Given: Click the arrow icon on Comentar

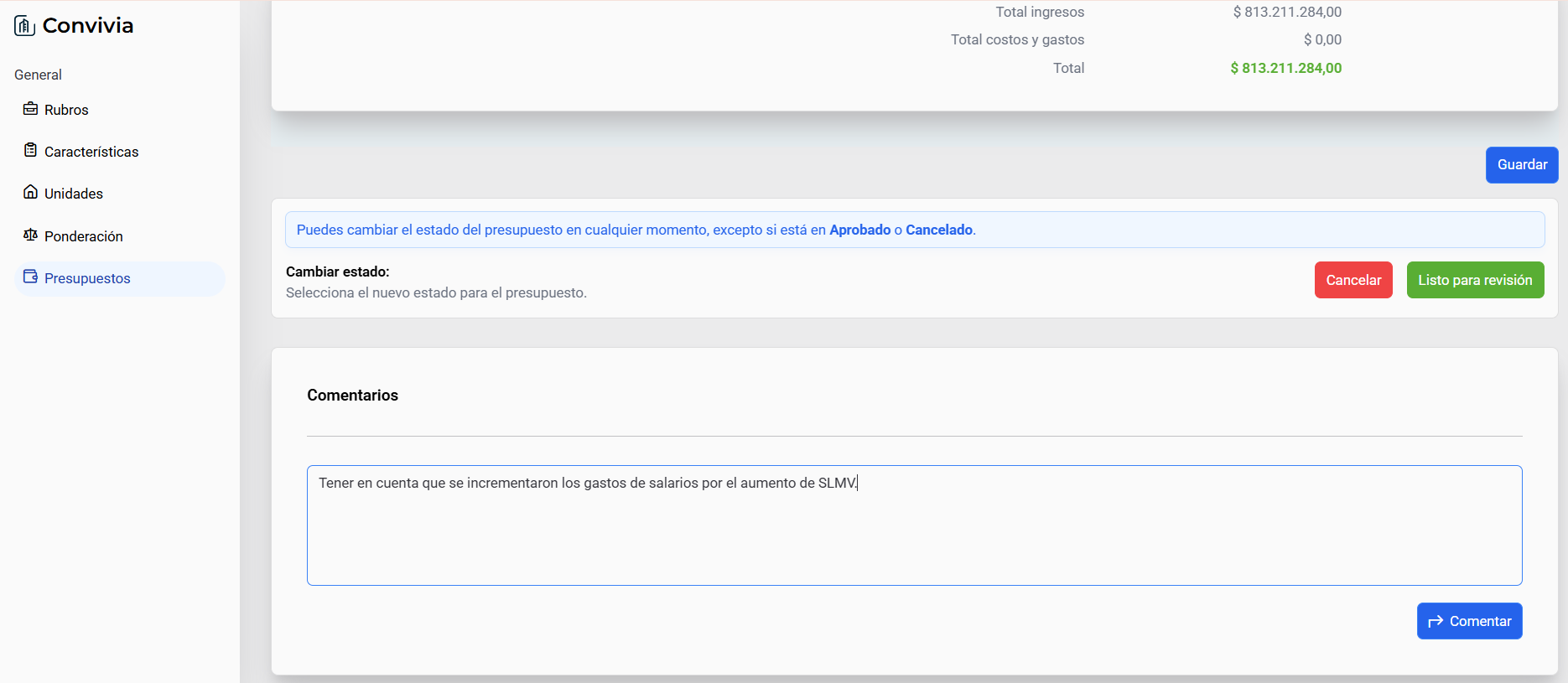Looking at the screenshot, I should tap(1436, 621).
